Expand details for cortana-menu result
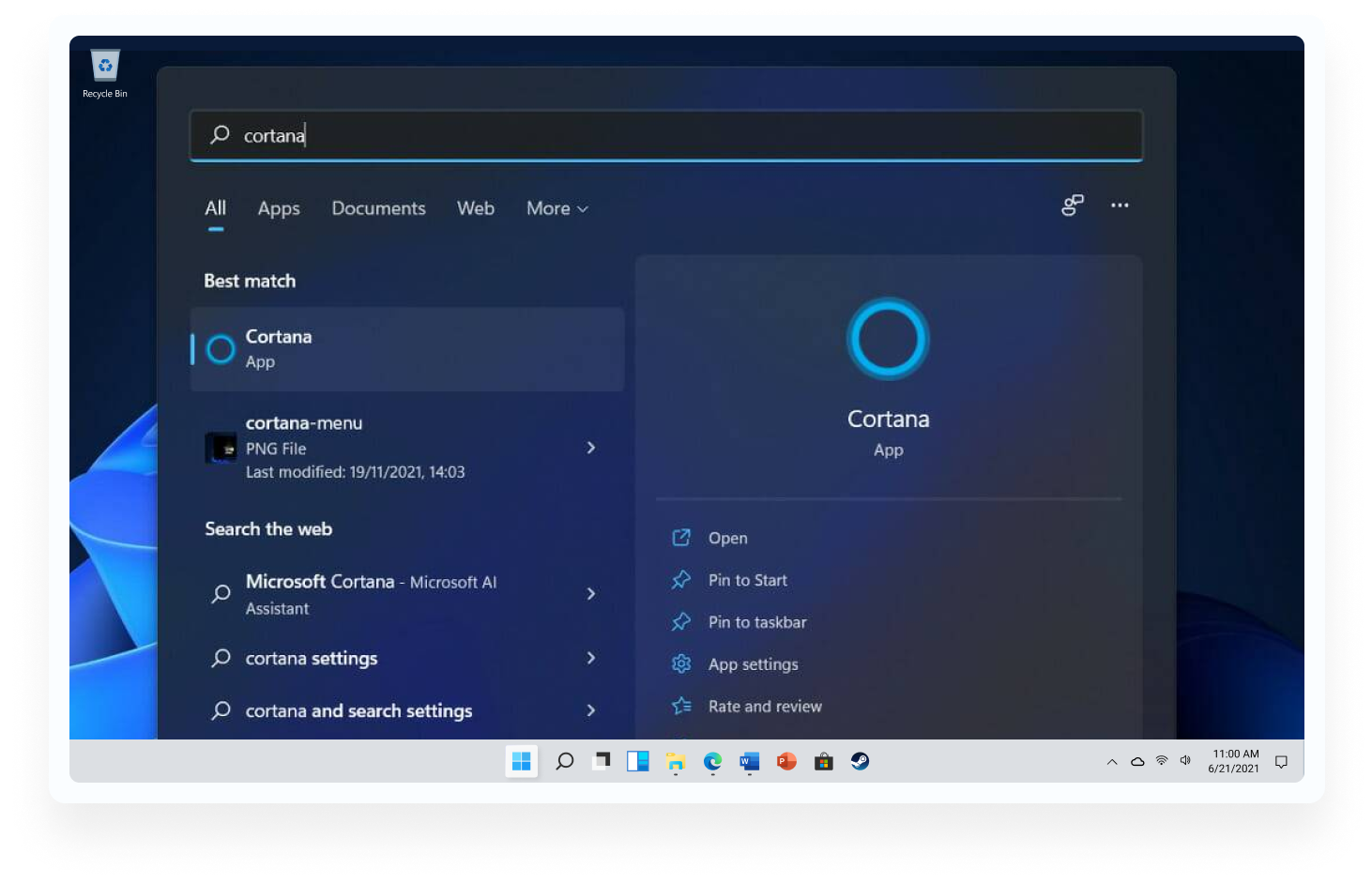The height and width of the screenshot is (884, 1372). (x=590, y=448)
